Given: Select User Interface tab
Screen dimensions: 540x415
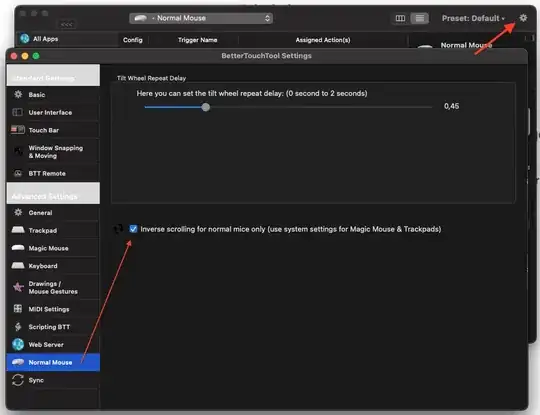Looking at the screenshot, I should [x=53, y=112].
